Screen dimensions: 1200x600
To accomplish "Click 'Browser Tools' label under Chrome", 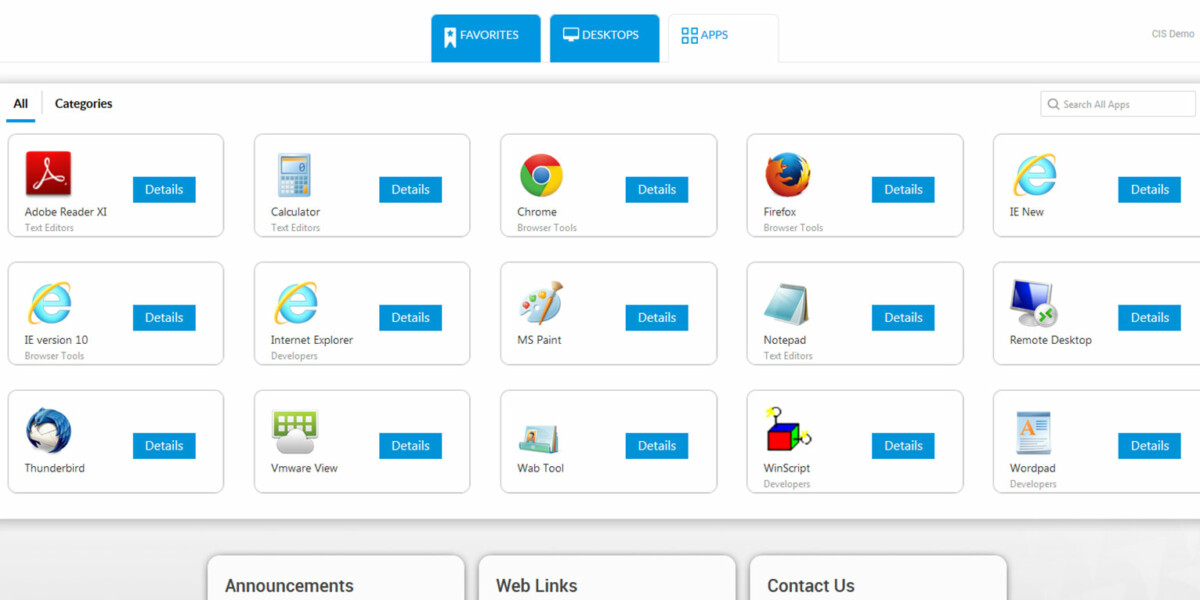I will [x=547, y=228].
